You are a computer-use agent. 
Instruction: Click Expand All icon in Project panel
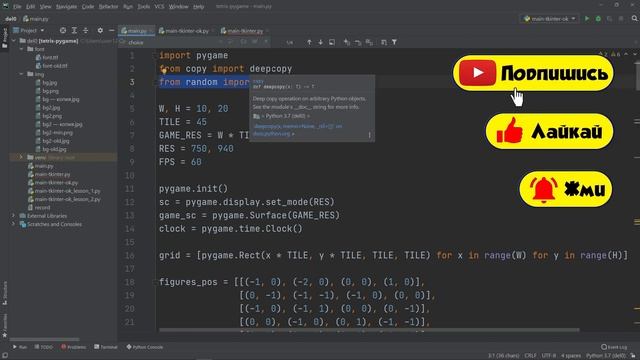coord(74,31)
